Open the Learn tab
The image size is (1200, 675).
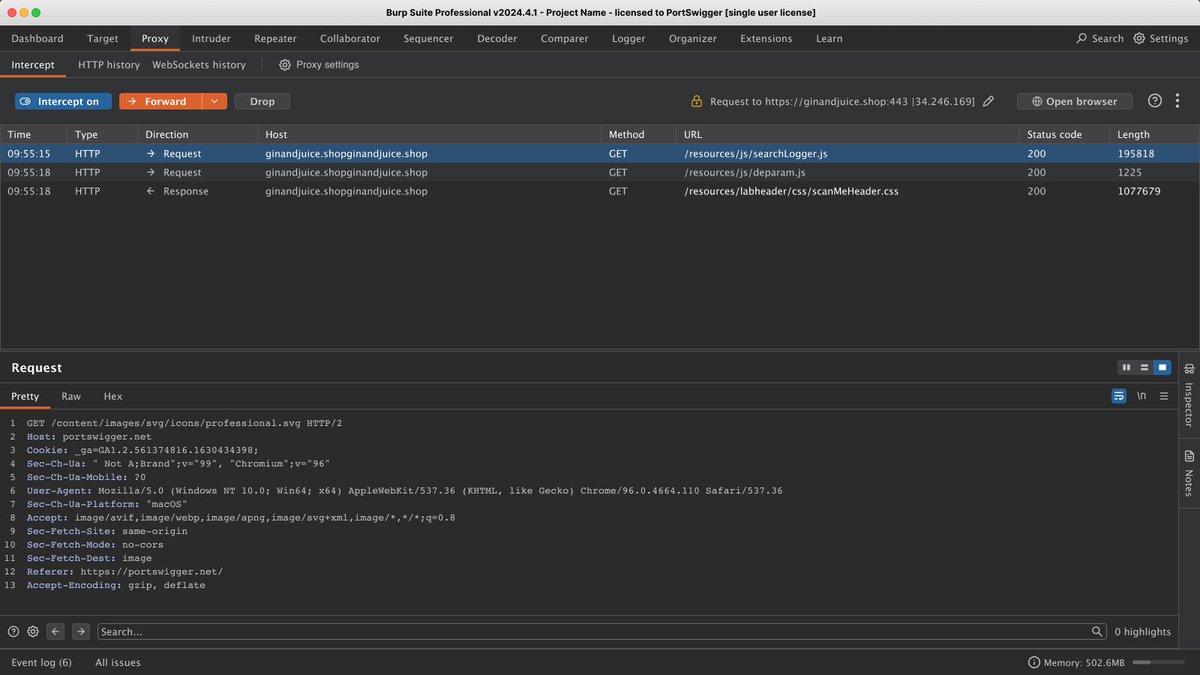tap(829, 39)
